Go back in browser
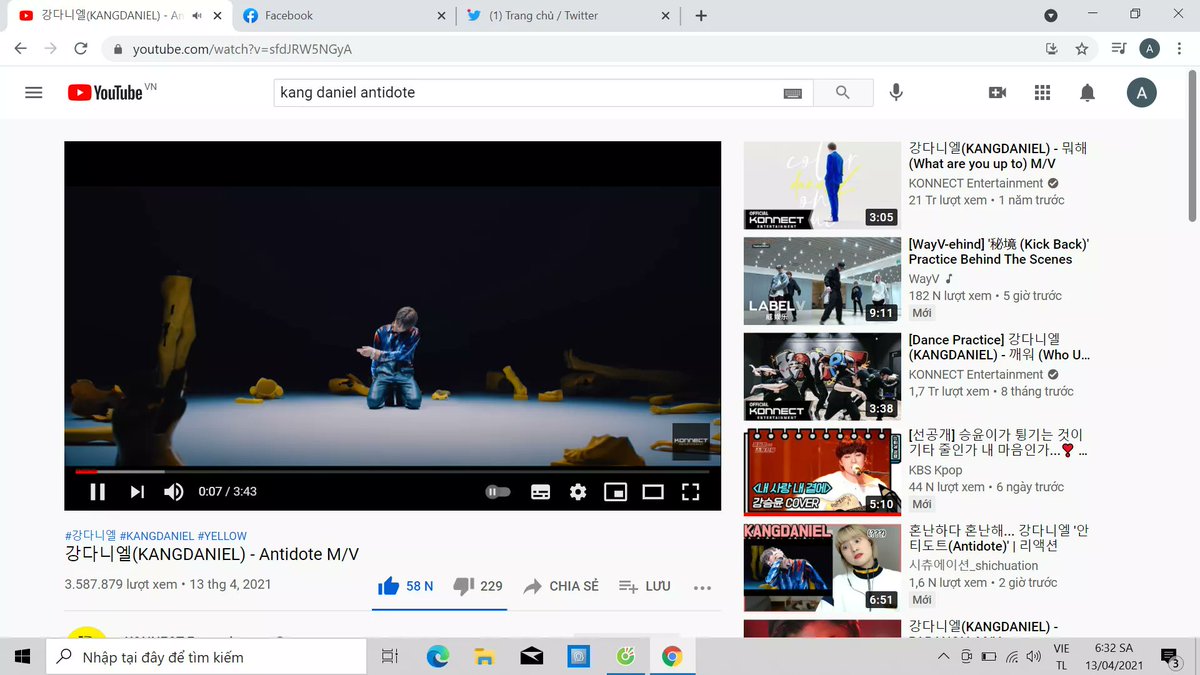The image size is (1200, 675). (20, 49)
